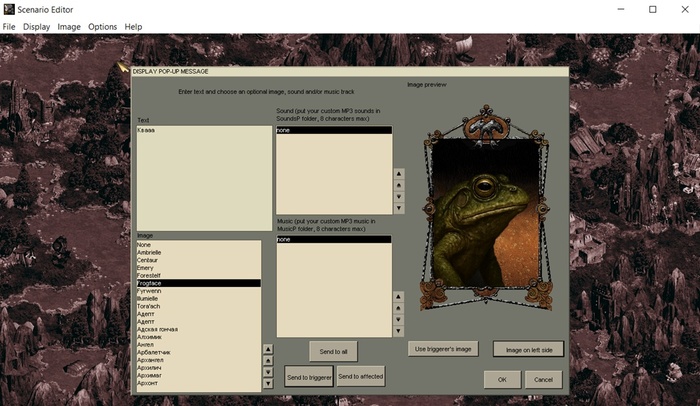
Task: Click the topmost scroll arrow beside Image list
Action: tap(268, 349)
